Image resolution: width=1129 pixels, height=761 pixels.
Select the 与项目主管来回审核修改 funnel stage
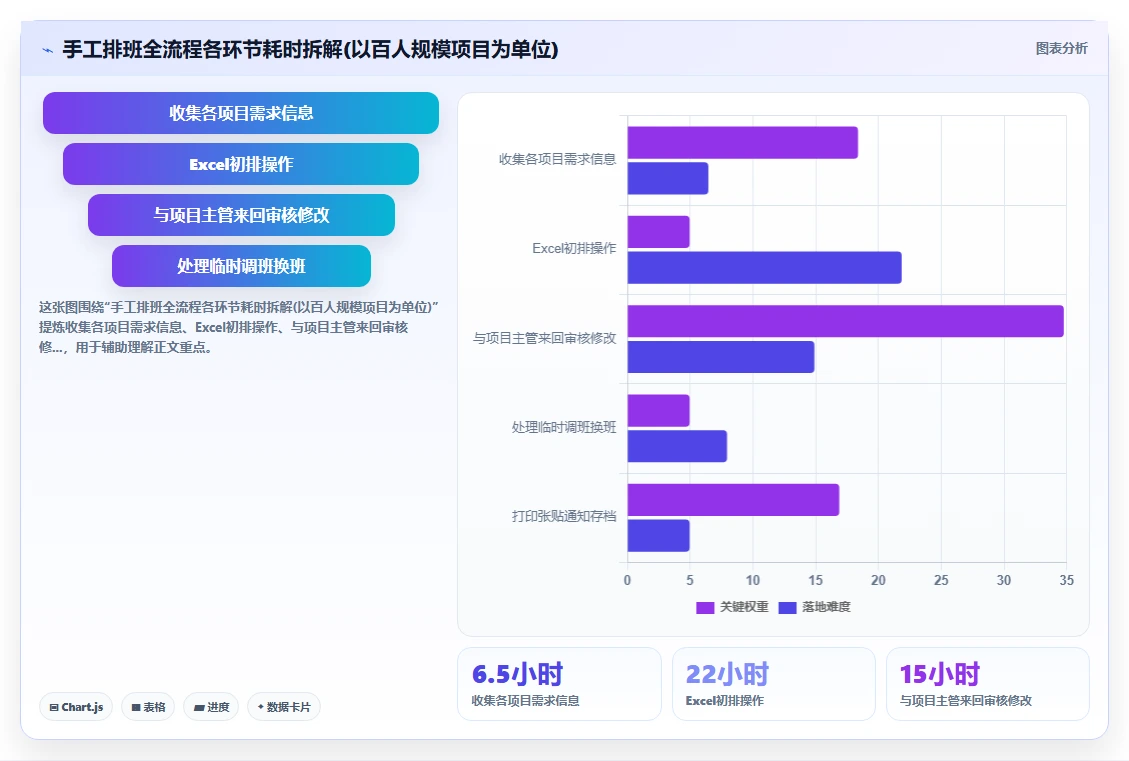click(240, 215)
